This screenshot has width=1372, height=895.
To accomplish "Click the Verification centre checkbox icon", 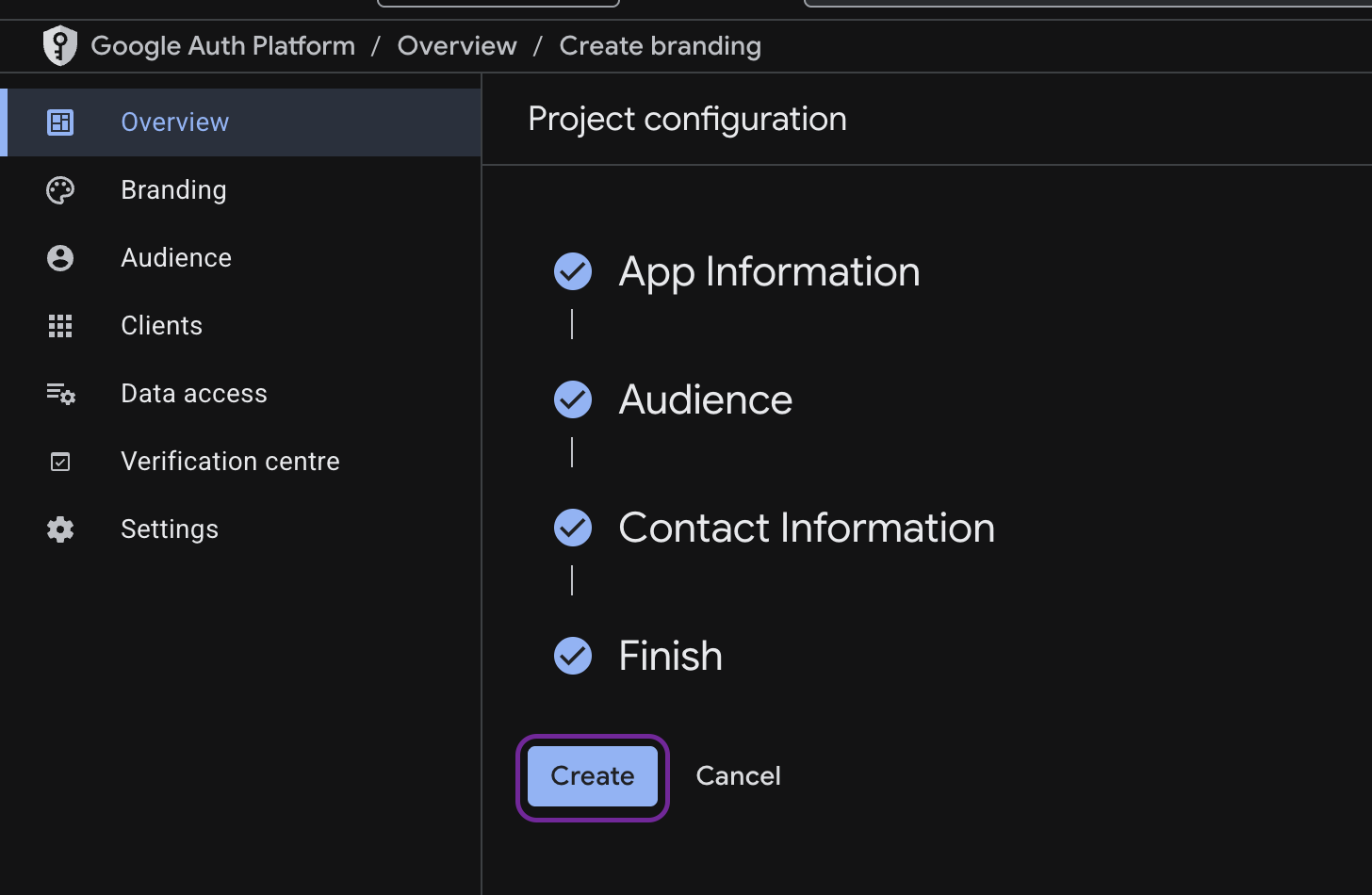I will pyautogui.click(x=60, y=462).
